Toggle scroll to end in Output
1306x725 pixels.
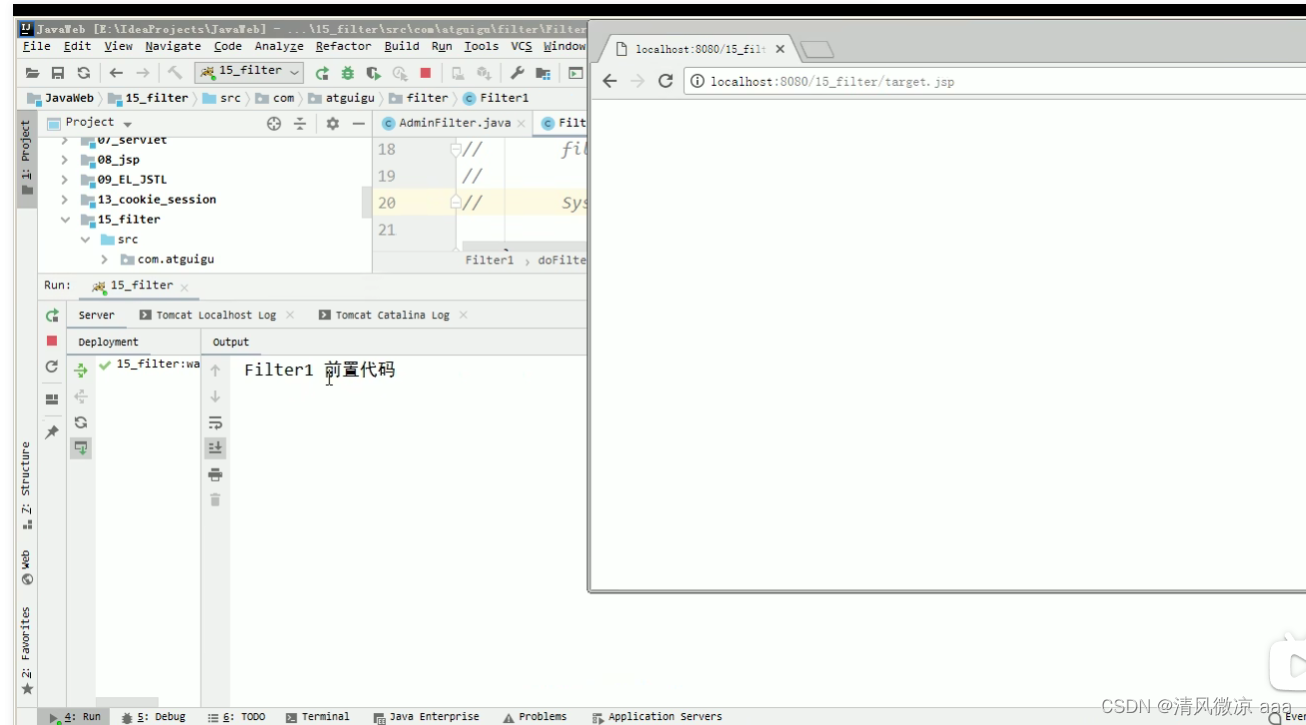click(x=215, y=448)
